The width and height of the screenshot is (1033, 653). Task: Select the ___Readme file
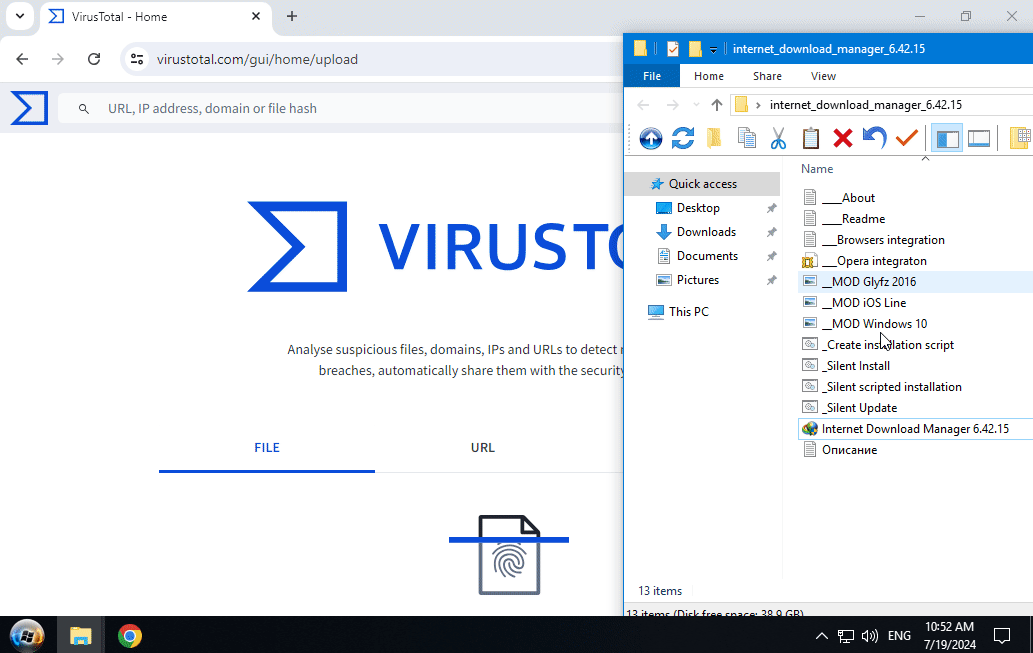pyautogui.click(x=853, y=219)
